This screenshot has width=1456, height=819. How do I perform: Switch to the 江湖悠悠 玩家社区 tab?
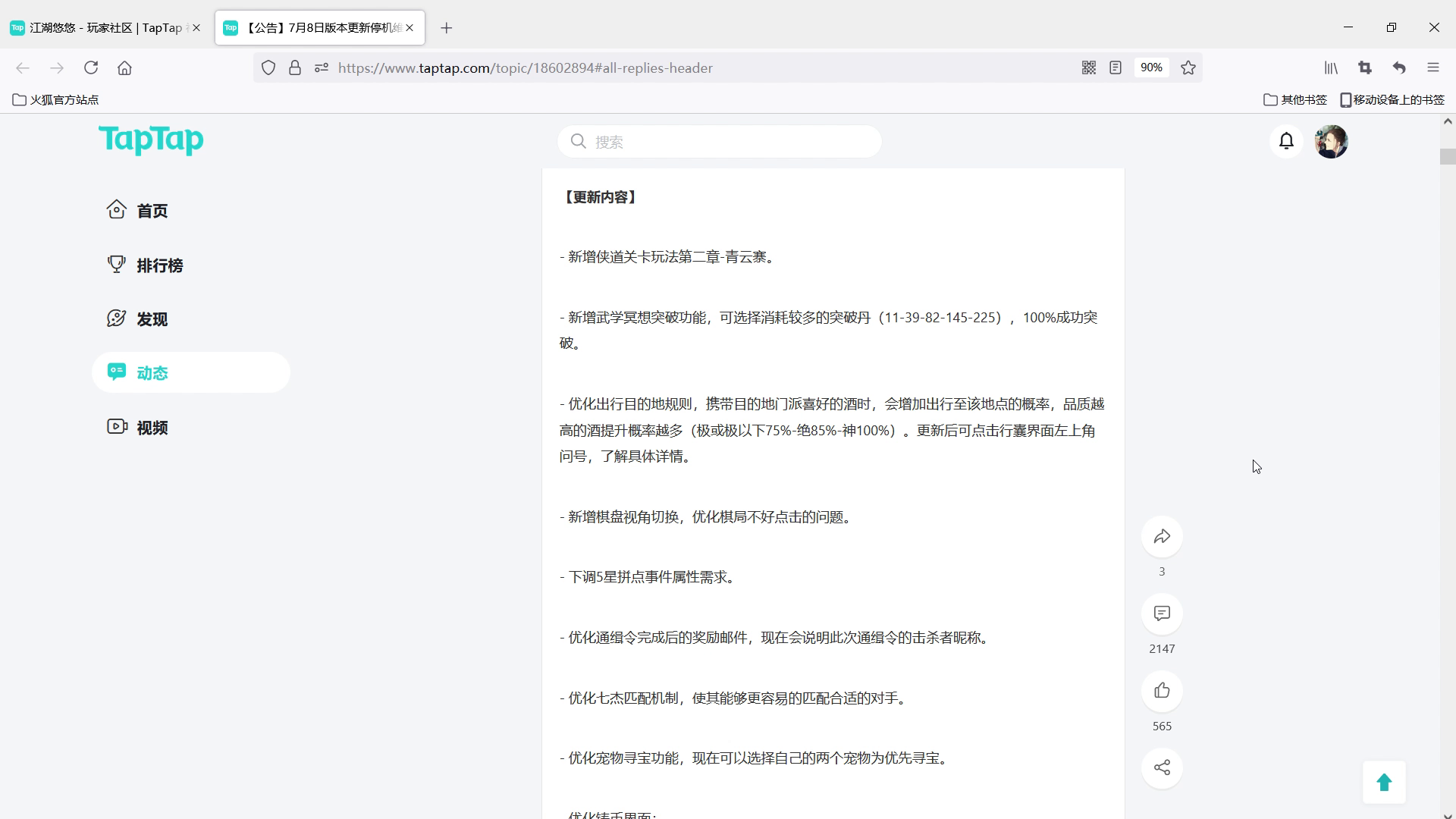coord(99,28)
